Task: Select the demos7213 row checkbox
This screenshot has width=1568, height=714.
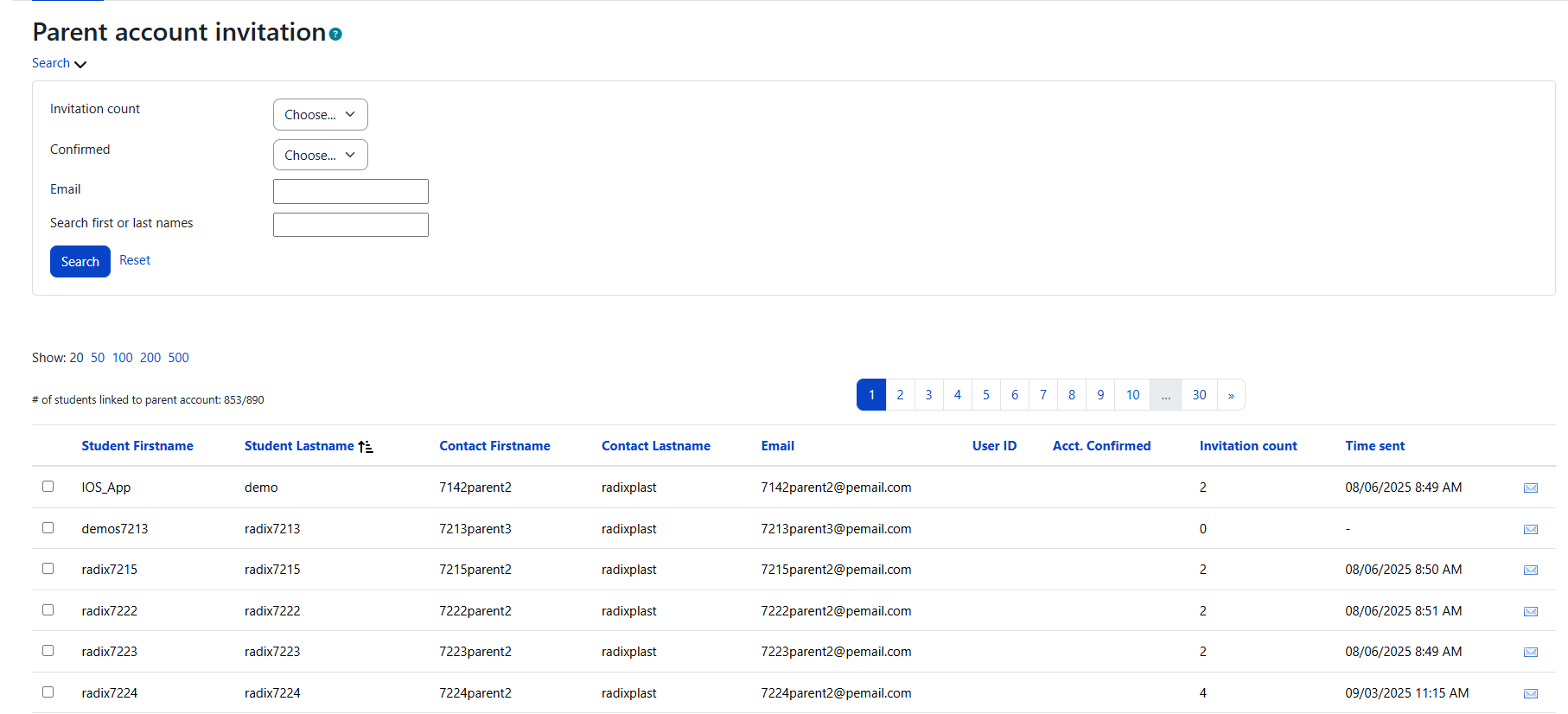Action: [x=48, y=528]
